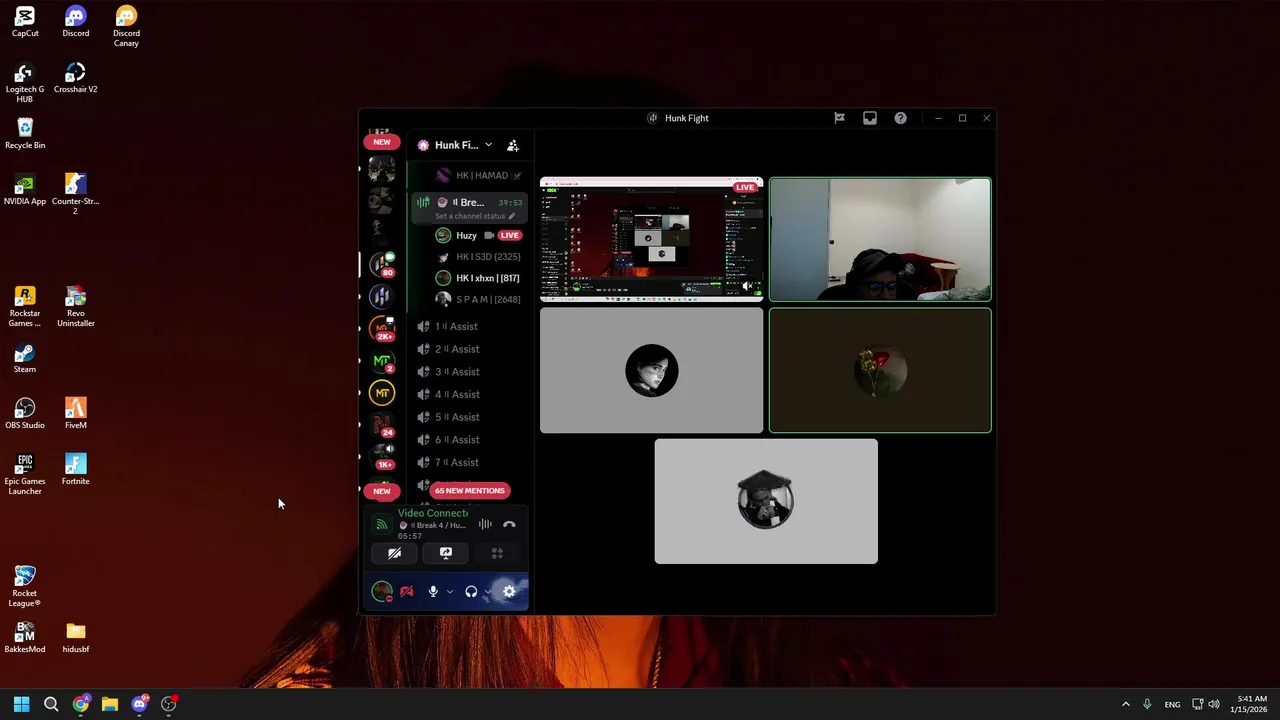Select user HK | xhxn | [817]

click(478, 278)
